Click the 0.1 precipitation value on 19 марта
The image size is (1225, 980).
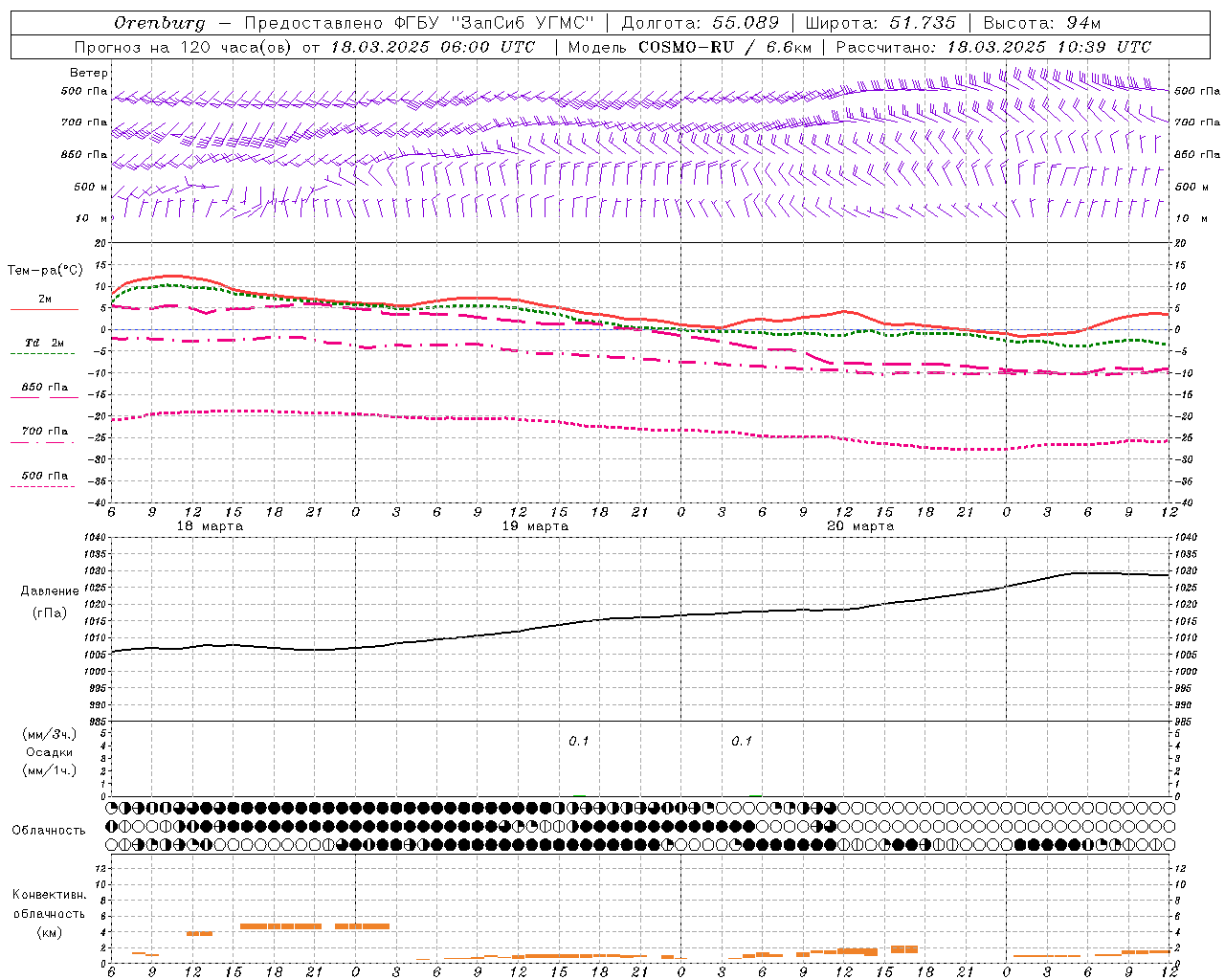point(579,742)
